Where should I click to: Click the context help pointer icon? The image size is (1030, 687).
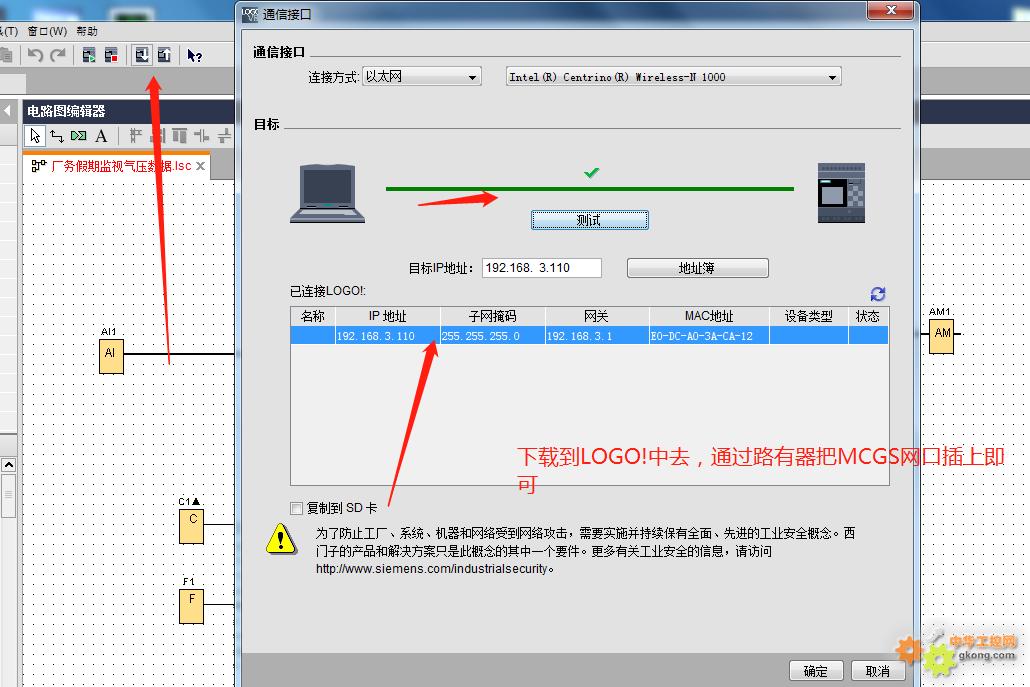click(194, 56)
